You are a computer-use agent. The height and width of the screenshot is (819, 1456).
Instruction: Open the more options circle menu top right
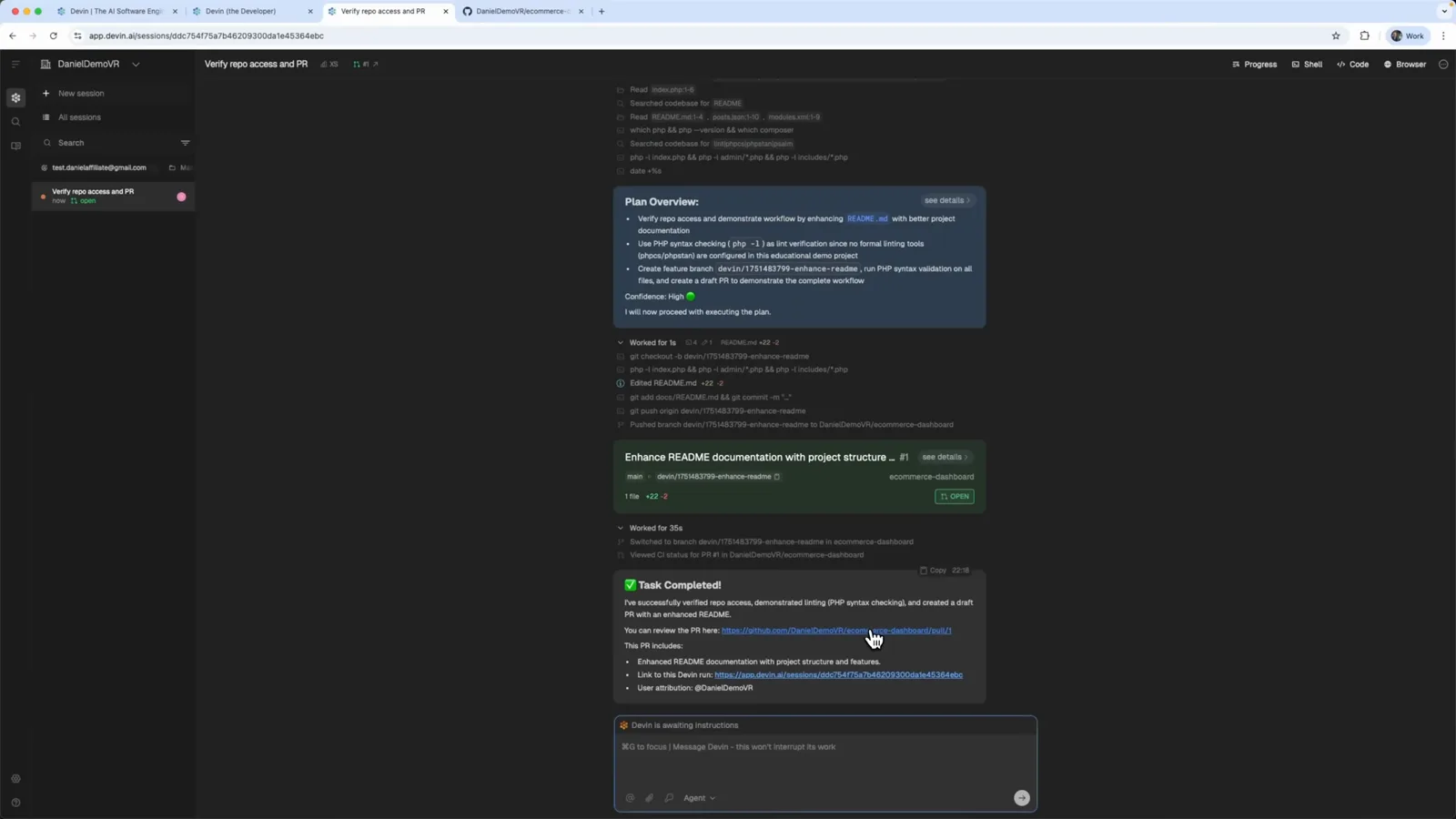[1443, 65]
